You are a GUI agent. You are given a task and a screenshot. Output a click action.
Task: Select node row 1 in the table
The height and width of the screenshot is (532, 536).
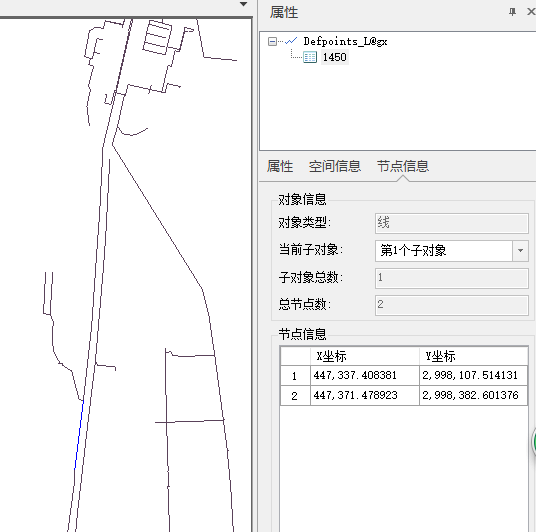point(404,376)
